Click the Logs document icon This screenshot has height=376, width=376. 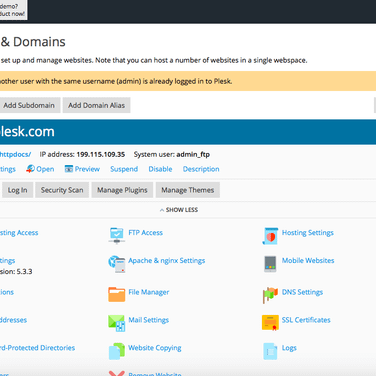(270, 351)
